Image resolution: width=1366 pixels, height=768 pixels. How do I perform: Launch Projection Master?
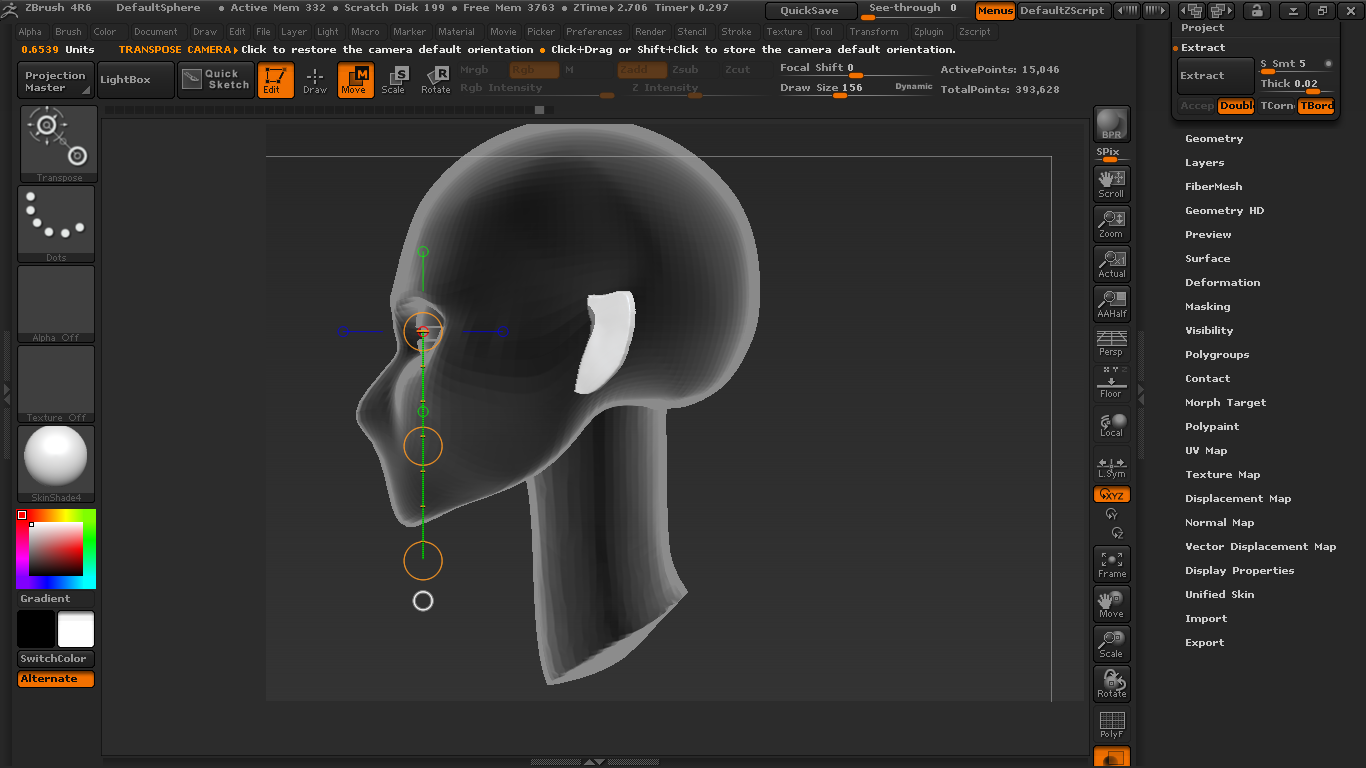(x=56, y=80)
